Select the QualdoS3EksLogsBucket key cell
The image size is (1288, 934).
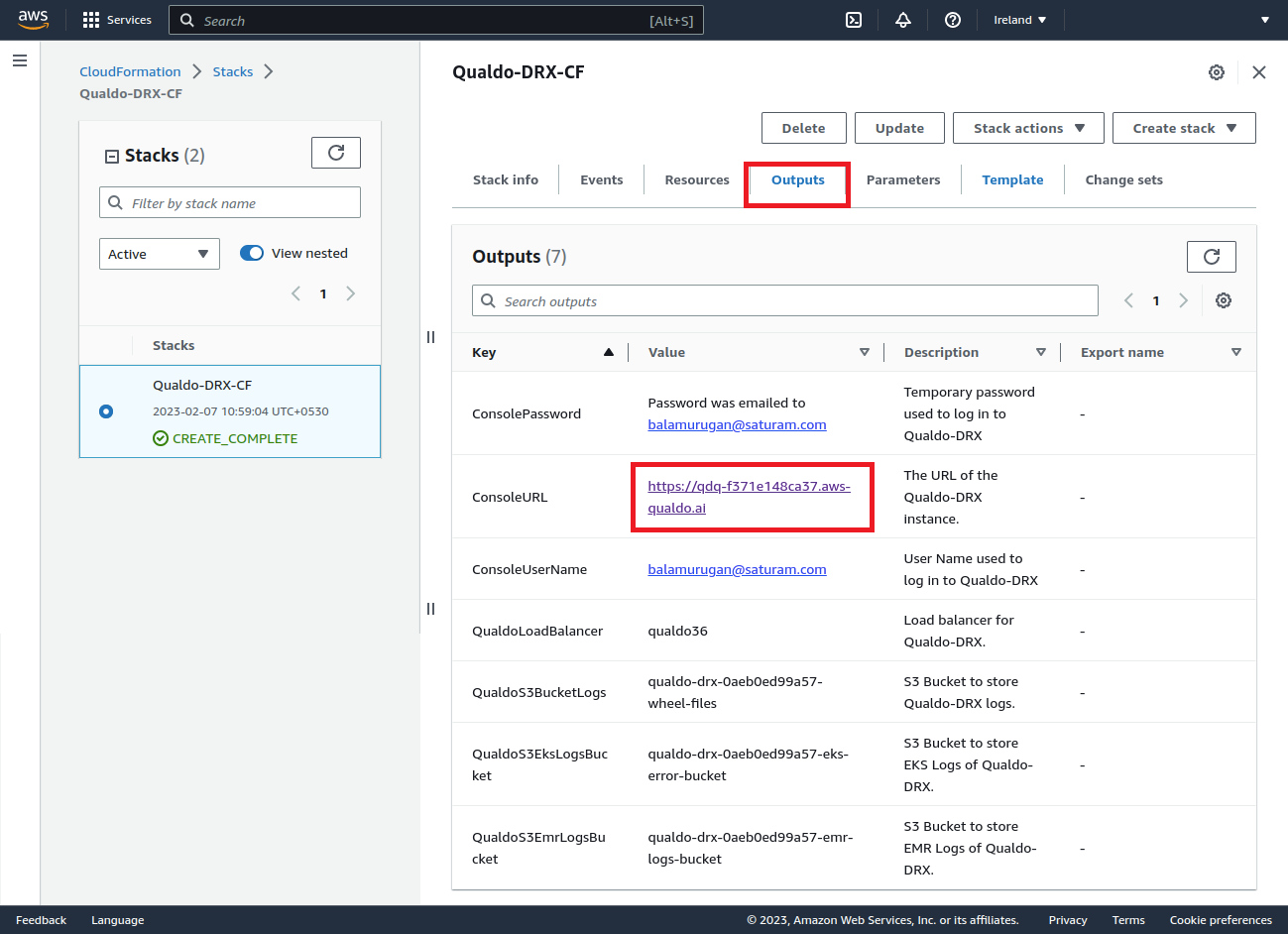click(x=540, y=764)
